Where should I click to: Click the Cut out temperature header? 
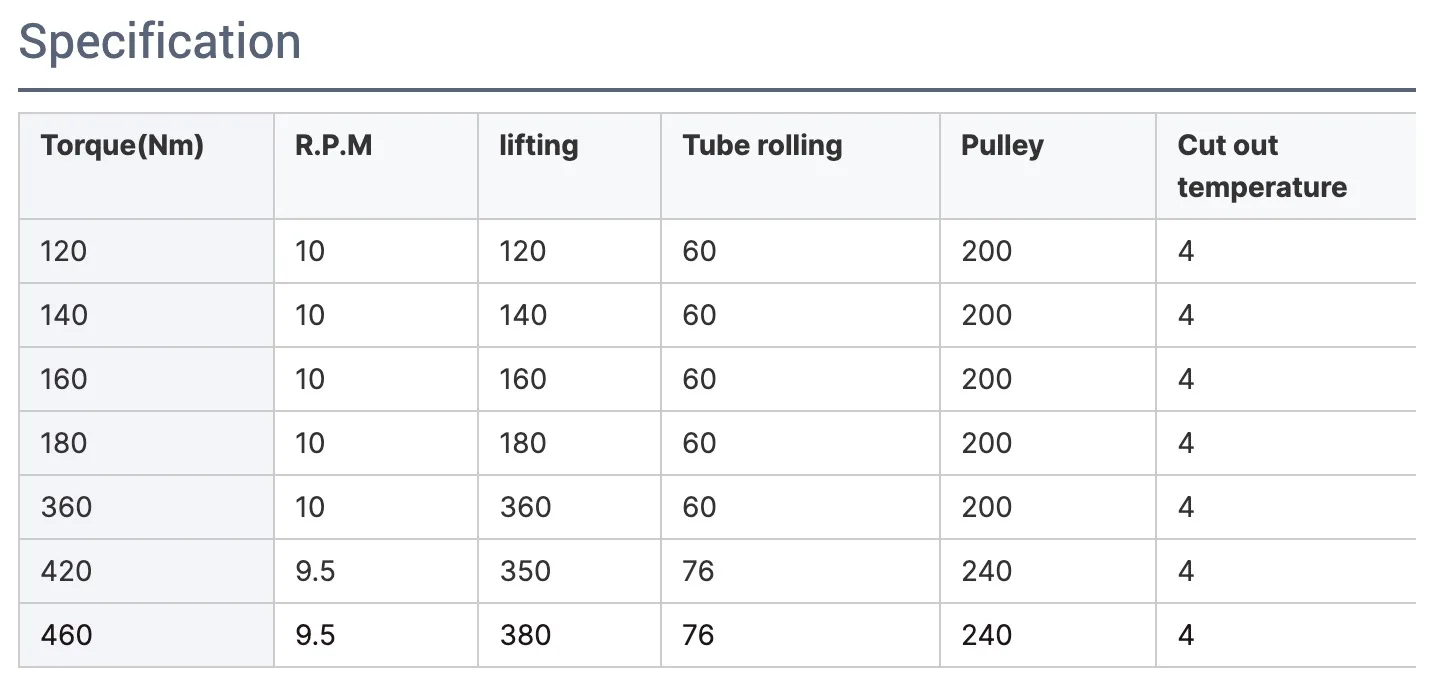1262,166
